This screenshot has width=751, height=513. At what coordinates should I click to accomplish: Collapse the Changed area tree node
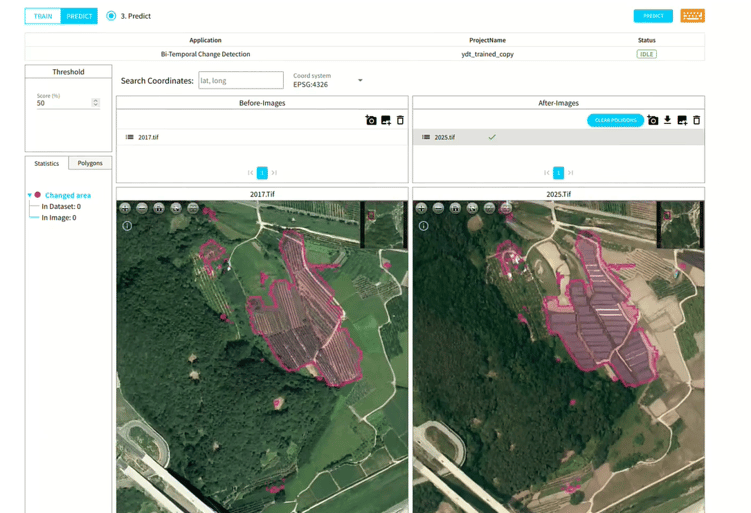coord(30,195)
